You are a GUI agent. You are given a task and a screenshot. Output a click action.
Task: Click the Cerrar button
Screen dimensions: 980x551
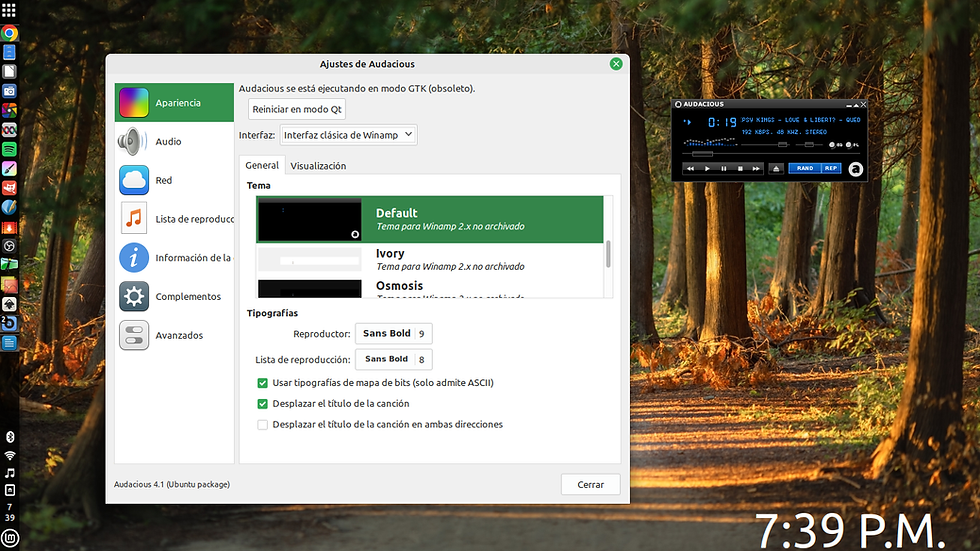point(591,484)
